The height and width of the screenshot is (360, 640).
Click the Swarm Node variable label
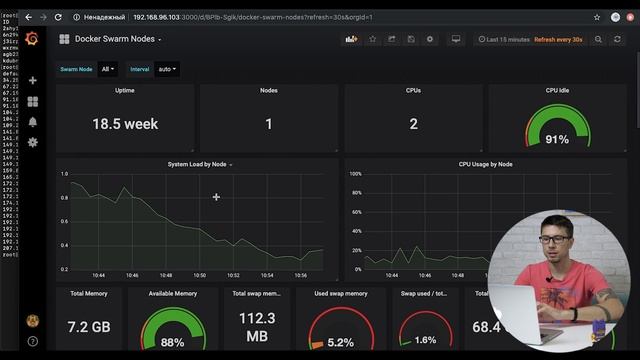pos(76,69)
